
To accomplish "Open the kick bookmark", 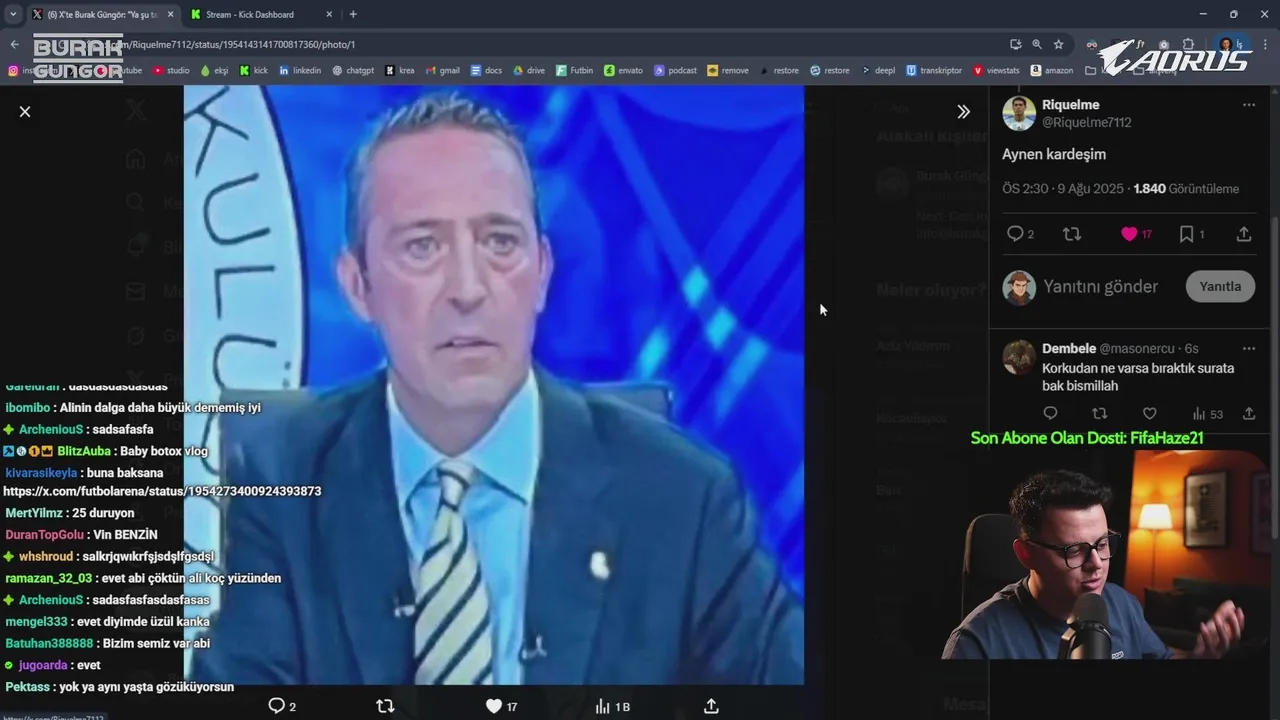I will click(254, 70).
